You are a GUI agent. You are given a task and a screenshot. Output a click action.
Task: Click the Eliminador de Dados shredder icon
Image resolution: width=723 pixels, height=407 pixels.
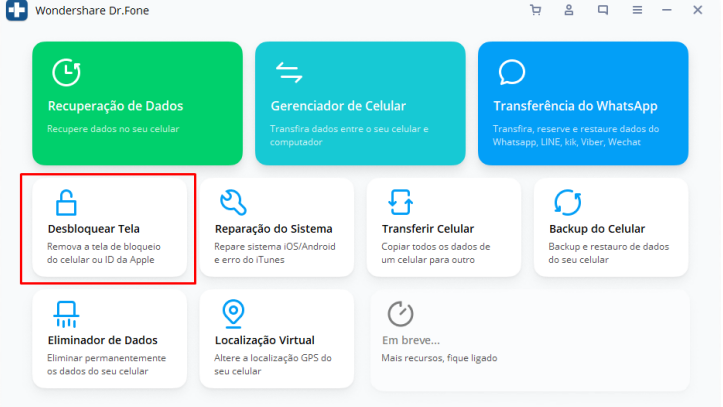click(x=66, y=314)
